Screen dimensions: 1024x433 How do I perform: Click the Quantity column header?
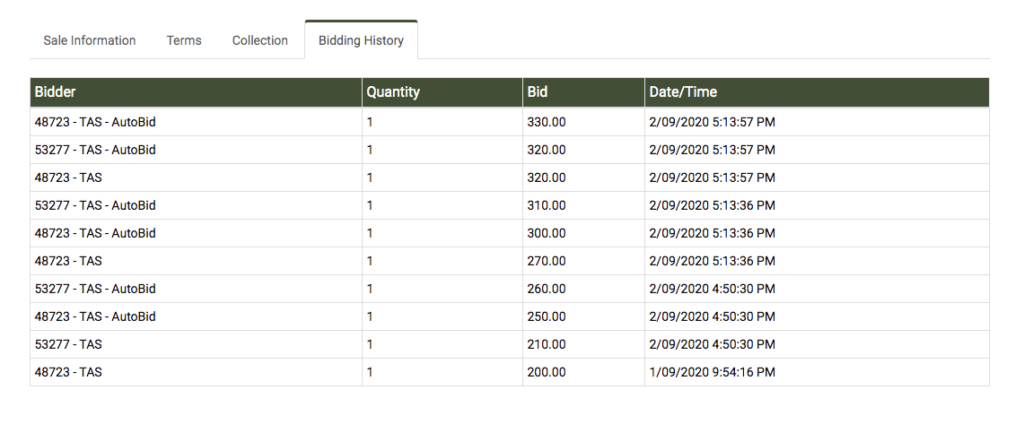pyautogui.click(x=393, y=92)
